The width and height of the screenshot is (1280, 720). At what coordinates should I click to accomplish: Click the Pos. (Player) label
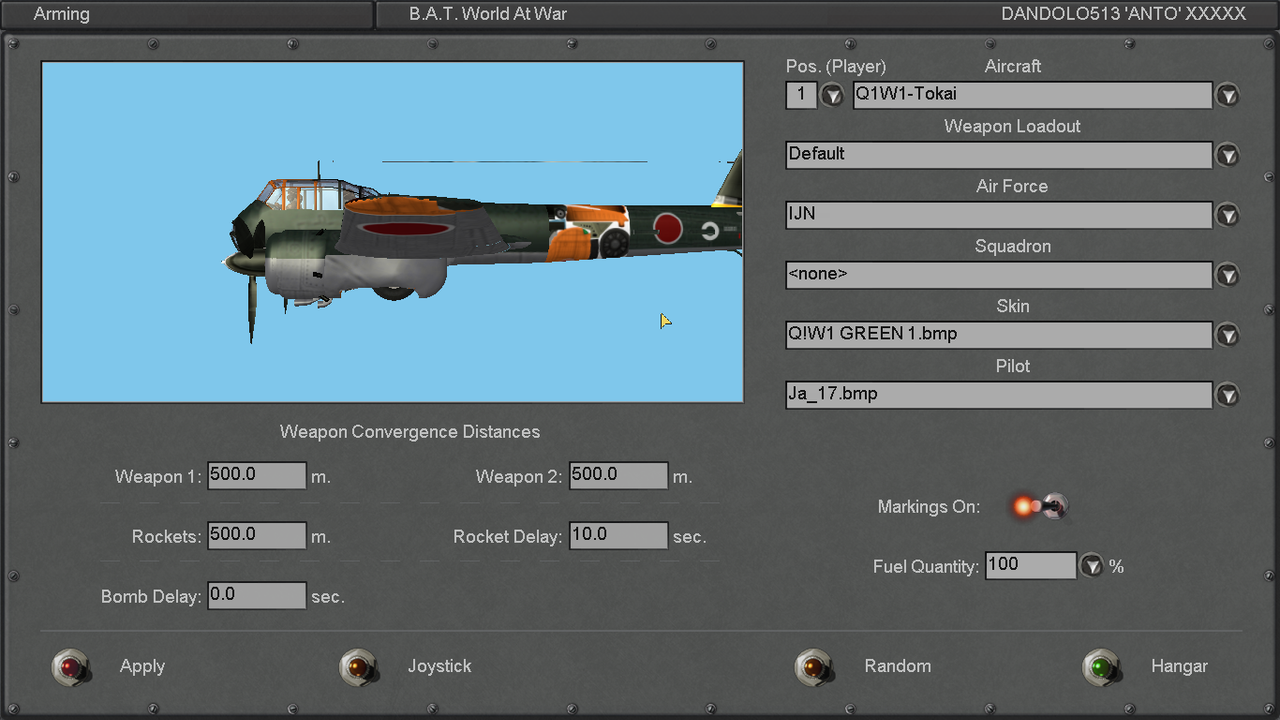tap(836, 66)
